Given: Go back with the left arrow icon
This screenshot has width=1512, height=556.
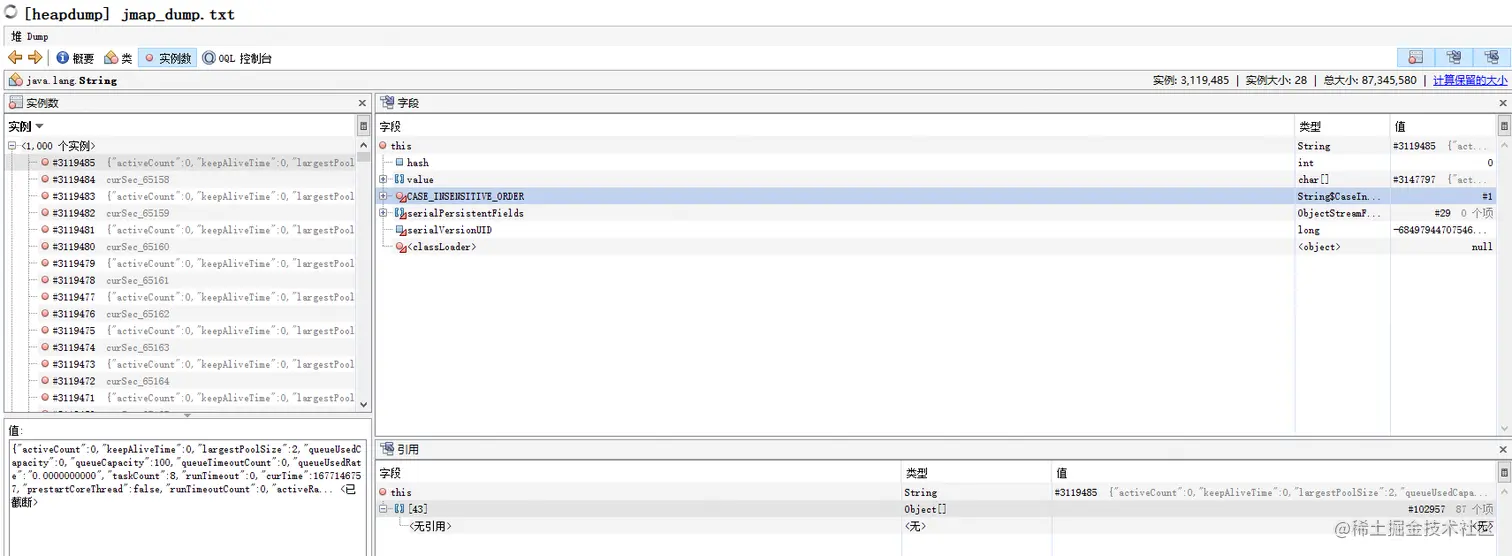Looking at the screenshot, I should (15, 58).
